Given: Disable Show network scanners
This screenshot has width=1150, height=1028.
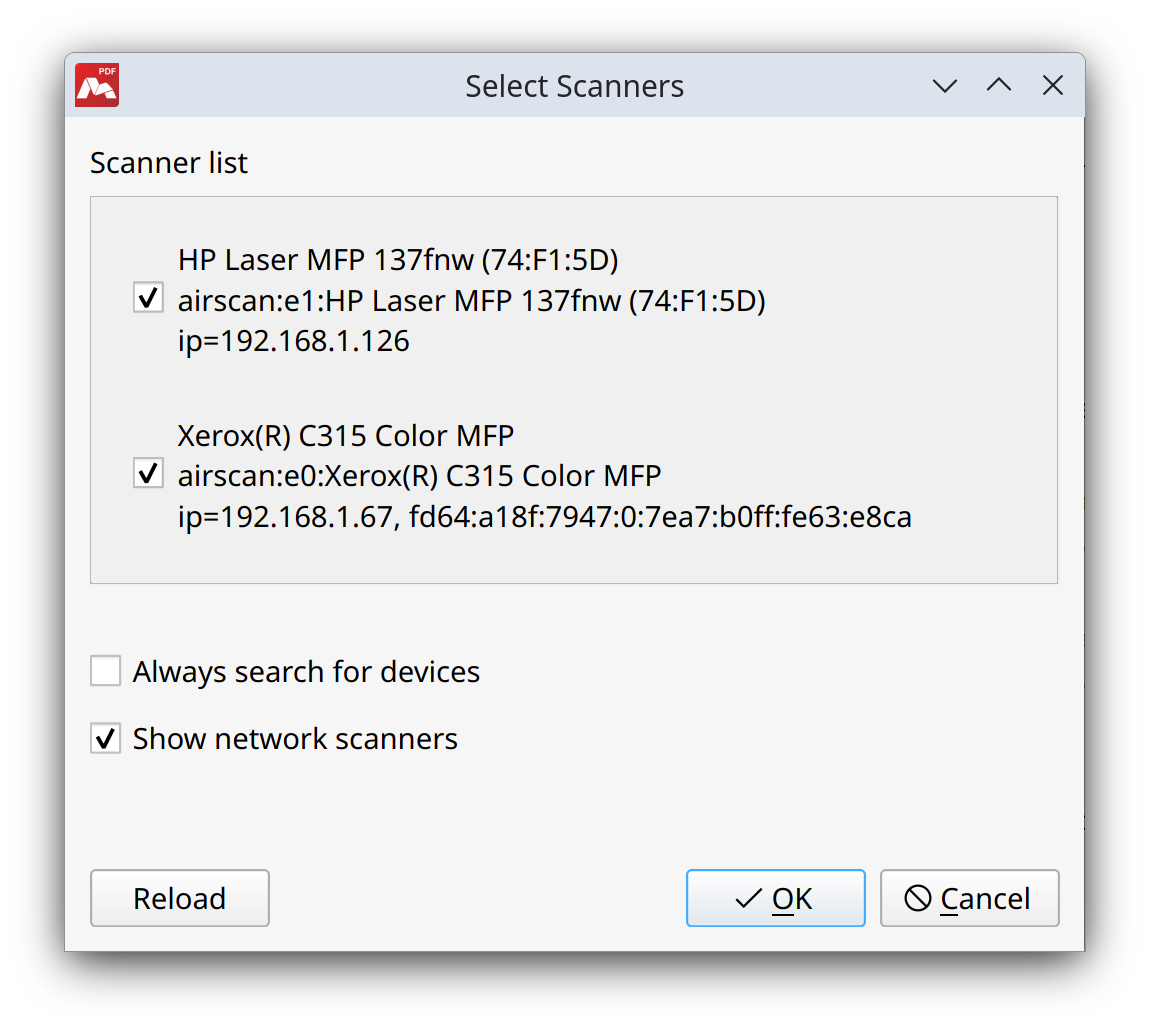Looking at the screenshot, I should pos(105,738).
